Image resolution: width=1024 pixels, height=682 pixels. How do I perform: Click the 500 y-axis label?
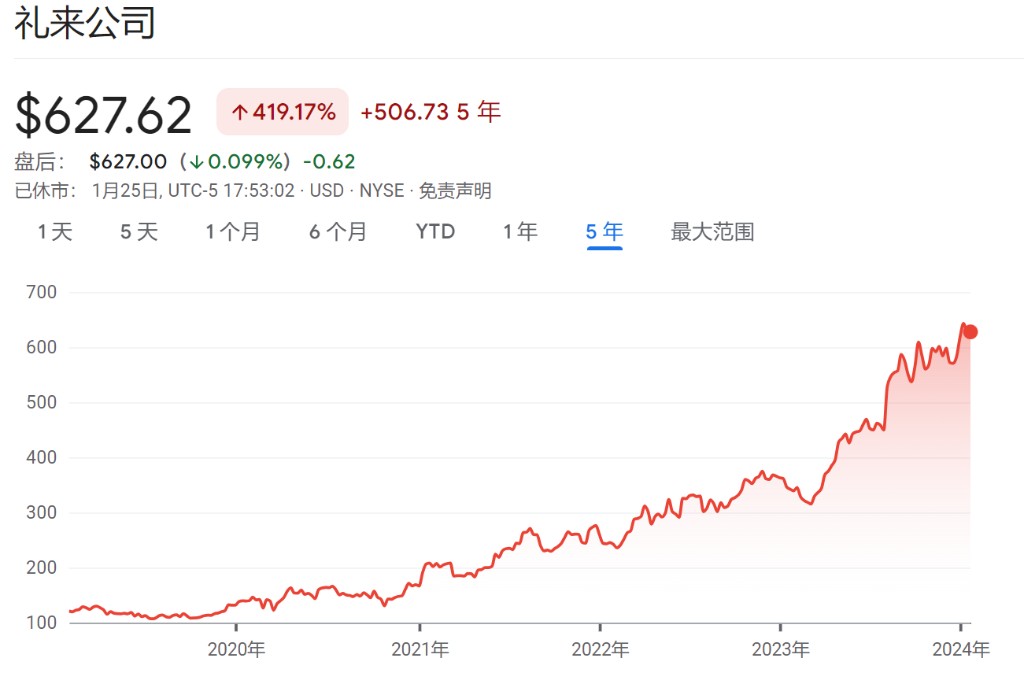(41, 402)
